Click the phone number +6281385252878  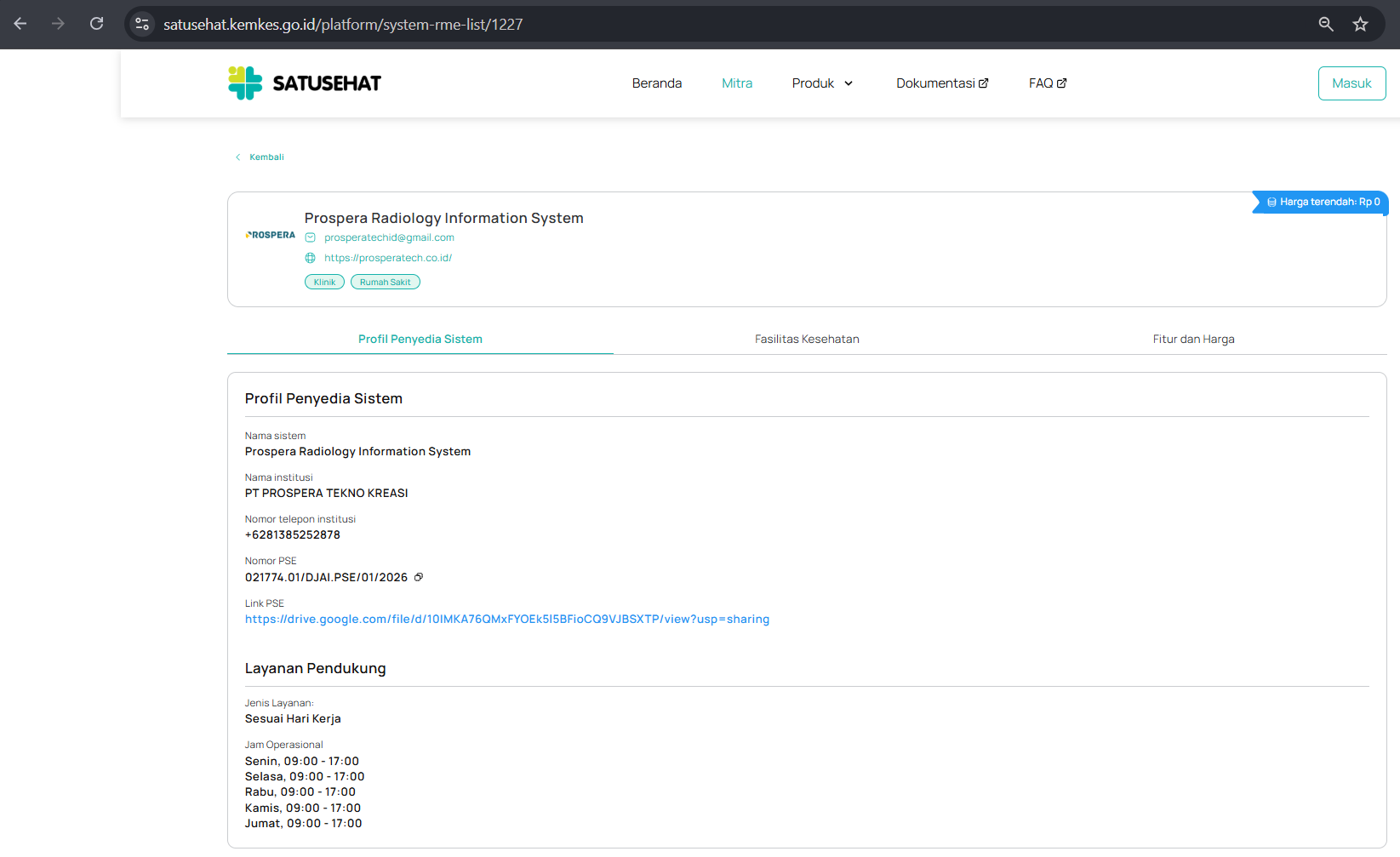pyautogui.click(x=293, y=535)
